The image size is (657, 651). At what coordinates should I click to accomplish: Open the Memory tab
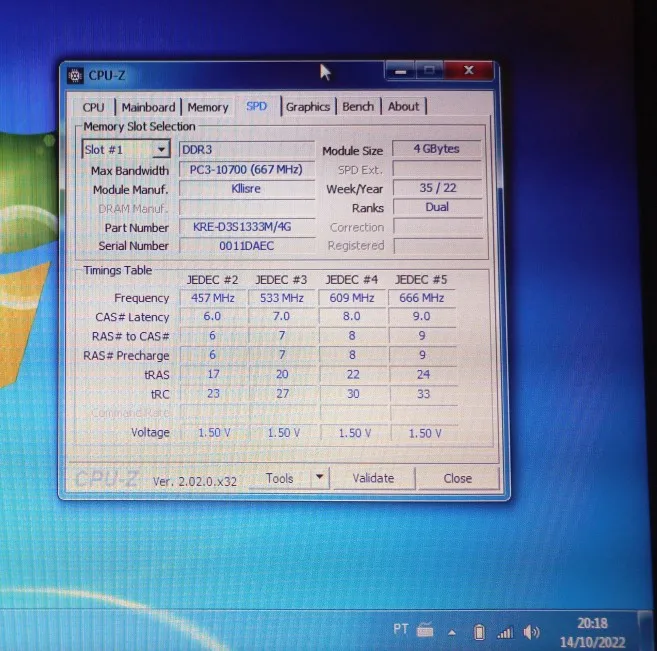pos(208,107)
